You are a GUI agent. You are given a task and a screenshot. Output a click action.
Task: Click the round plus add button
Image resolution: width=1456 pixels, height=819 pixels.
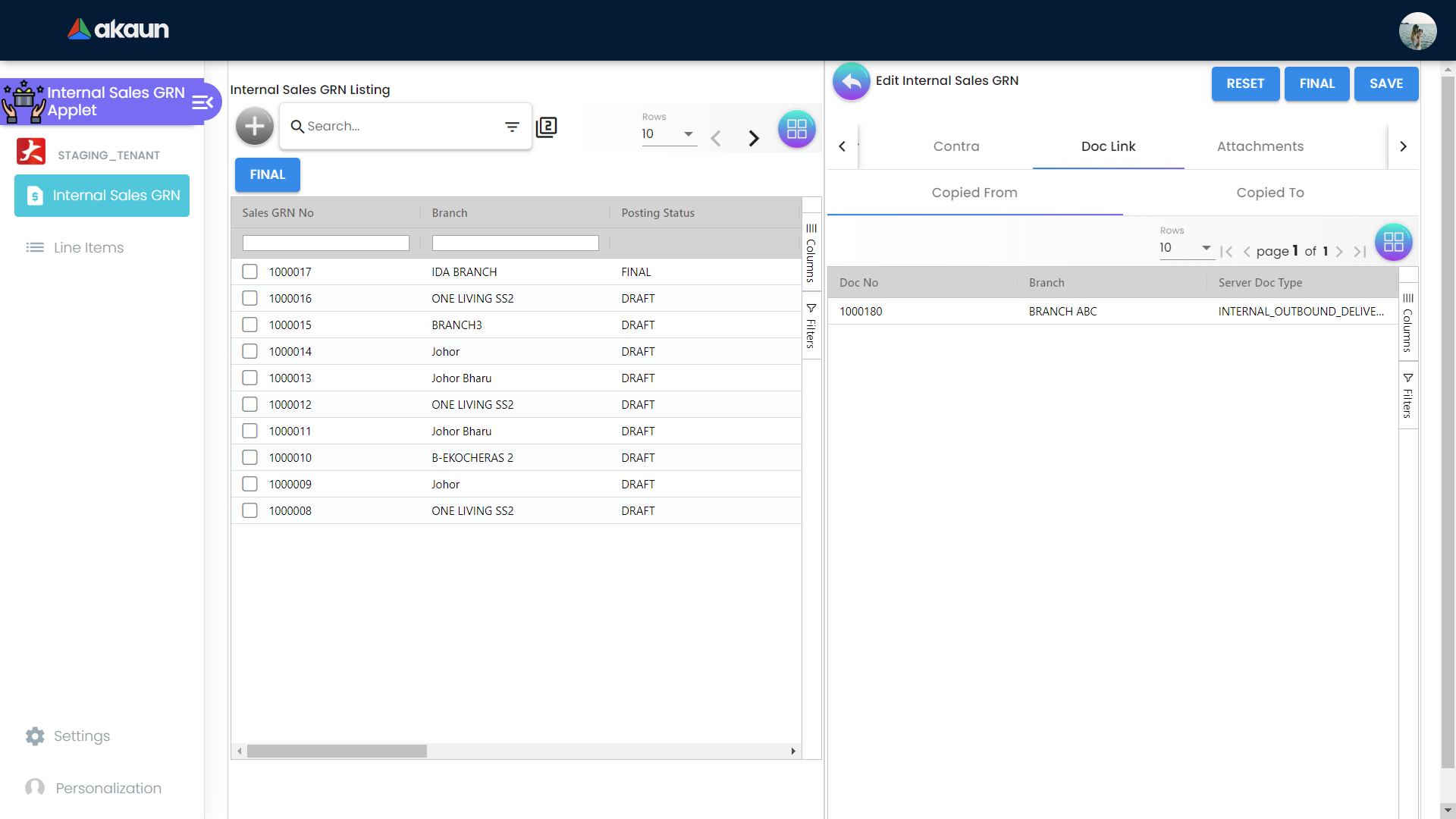tap(254, 126)
